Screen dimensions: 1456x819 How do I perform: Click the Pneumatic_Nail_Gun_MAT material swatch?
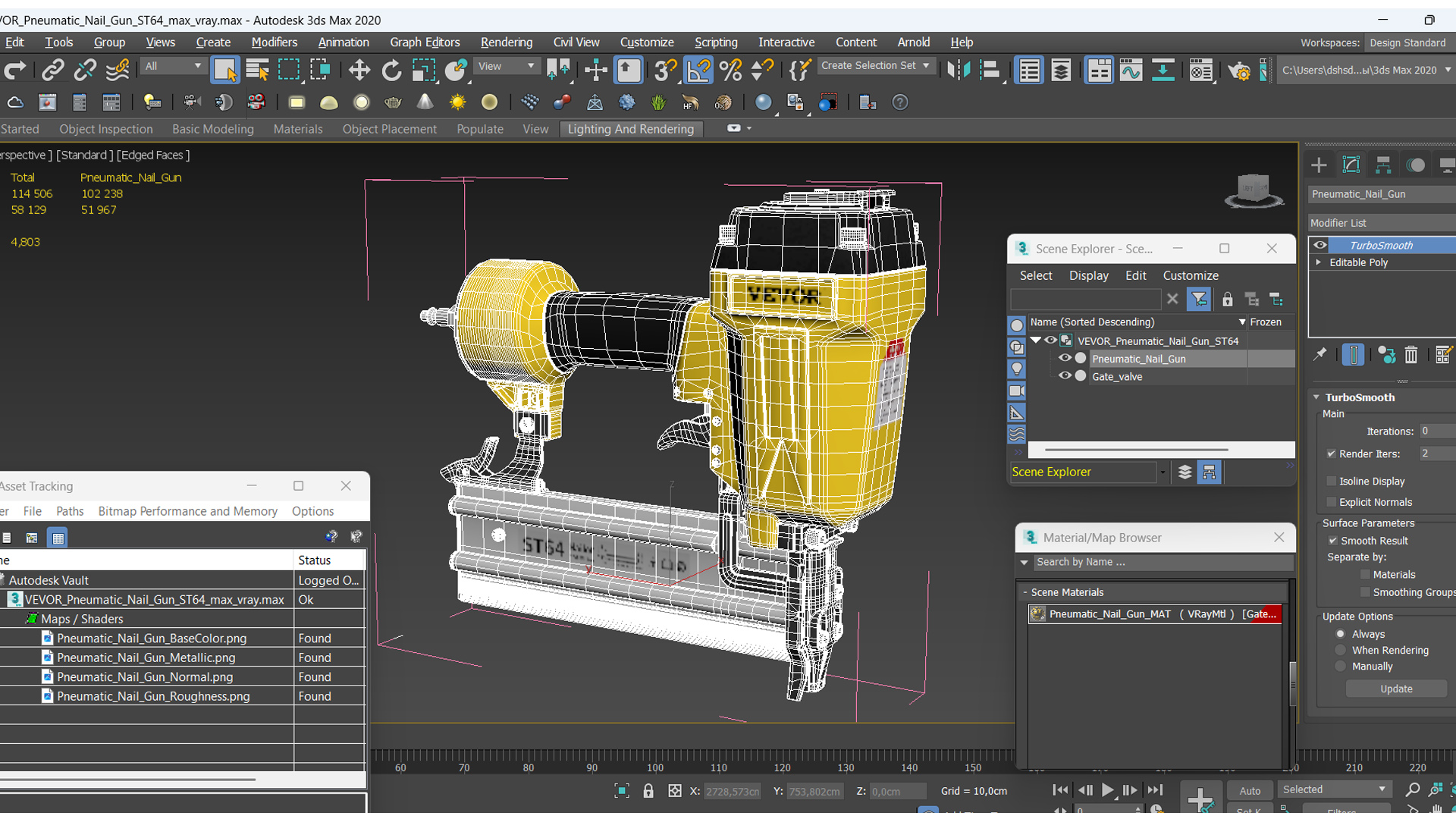[x=1038, y=613]
